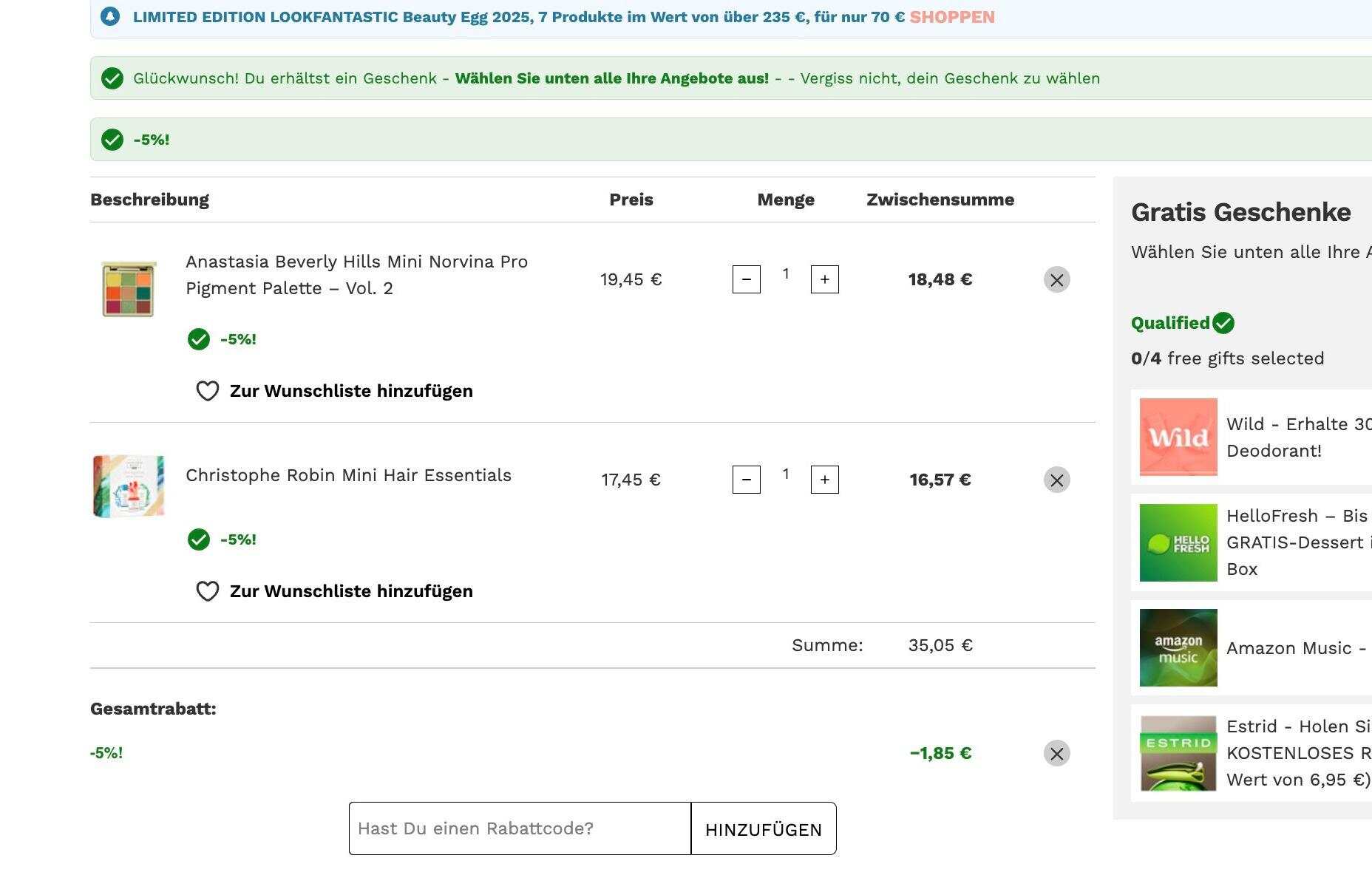The image size is (1372, 875).
Task: Click the HINZUFÜGEN discount code button
Action: 764,828
